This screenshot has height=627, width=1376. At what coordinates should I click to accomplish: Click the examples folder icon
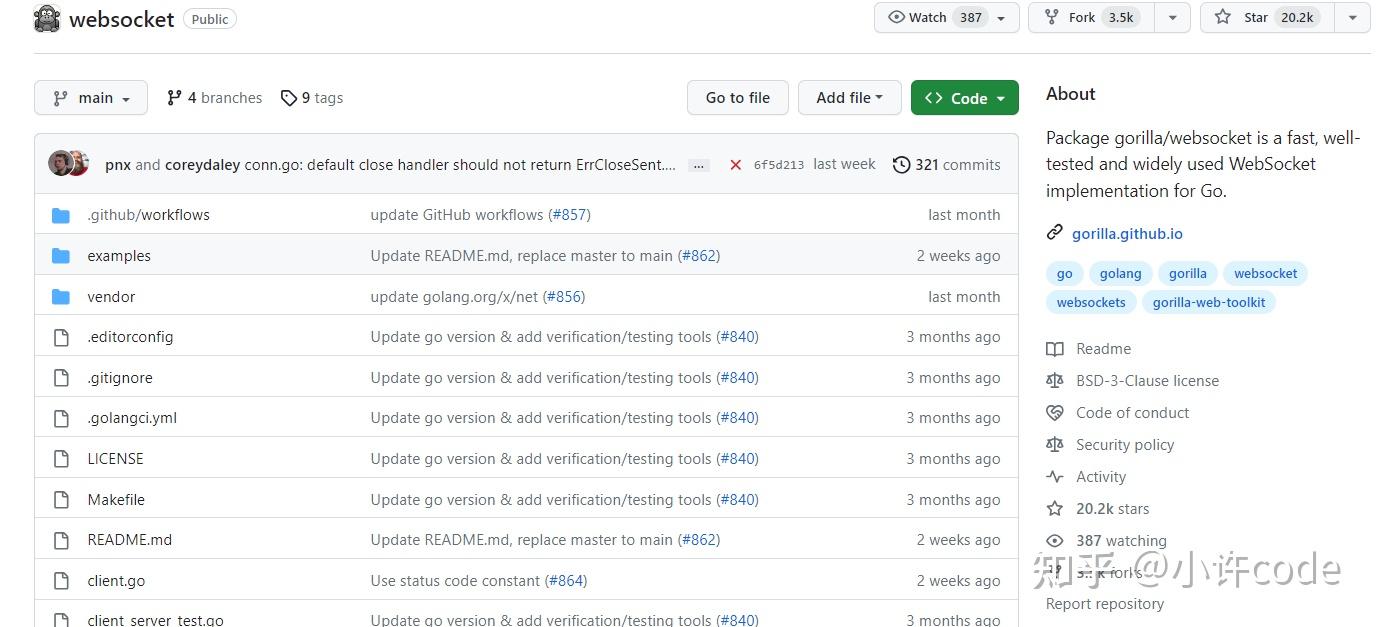(61, 256)
